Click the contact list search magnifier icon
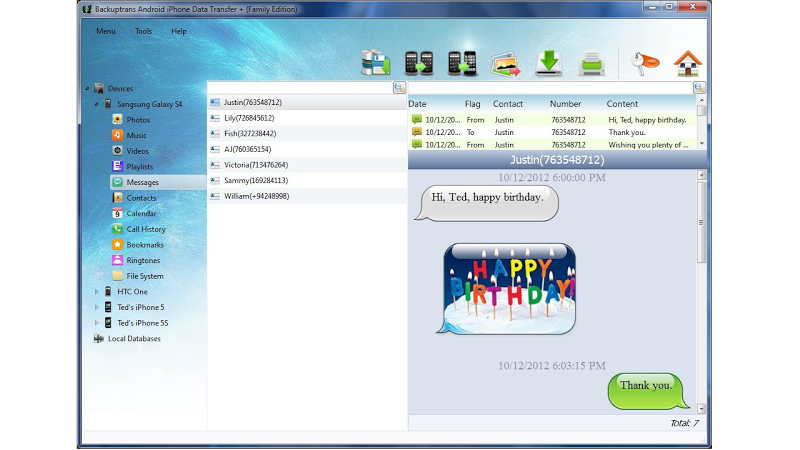The height and width of the screenshot is (450, 800). click(399, 87)
